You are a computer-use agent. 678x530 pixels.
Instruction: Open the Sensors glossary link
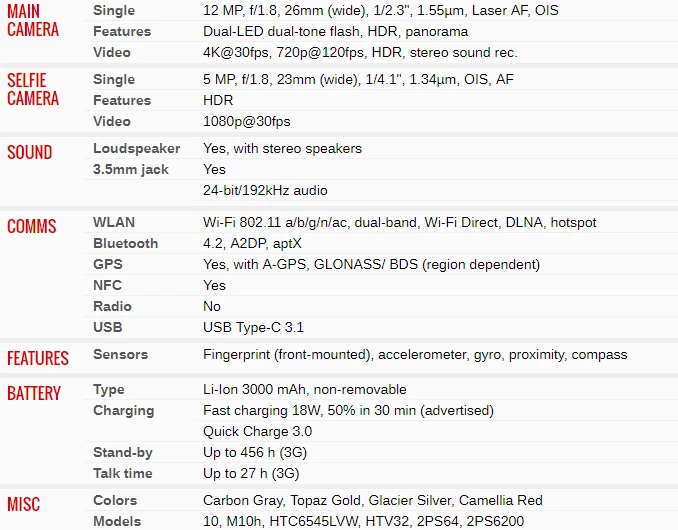tap(120, 354)
